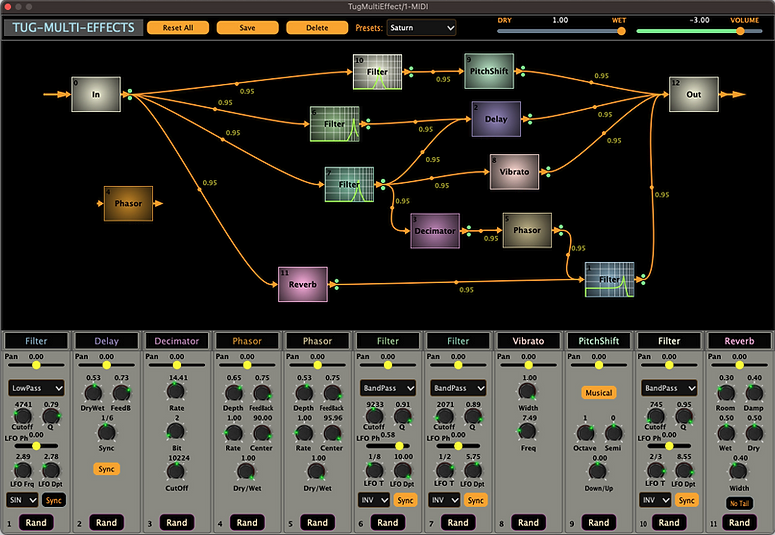Viewport: 775px width, 535px height.
Task: Click the Reverb Damp knob
Action: click(x=754, y=393)
